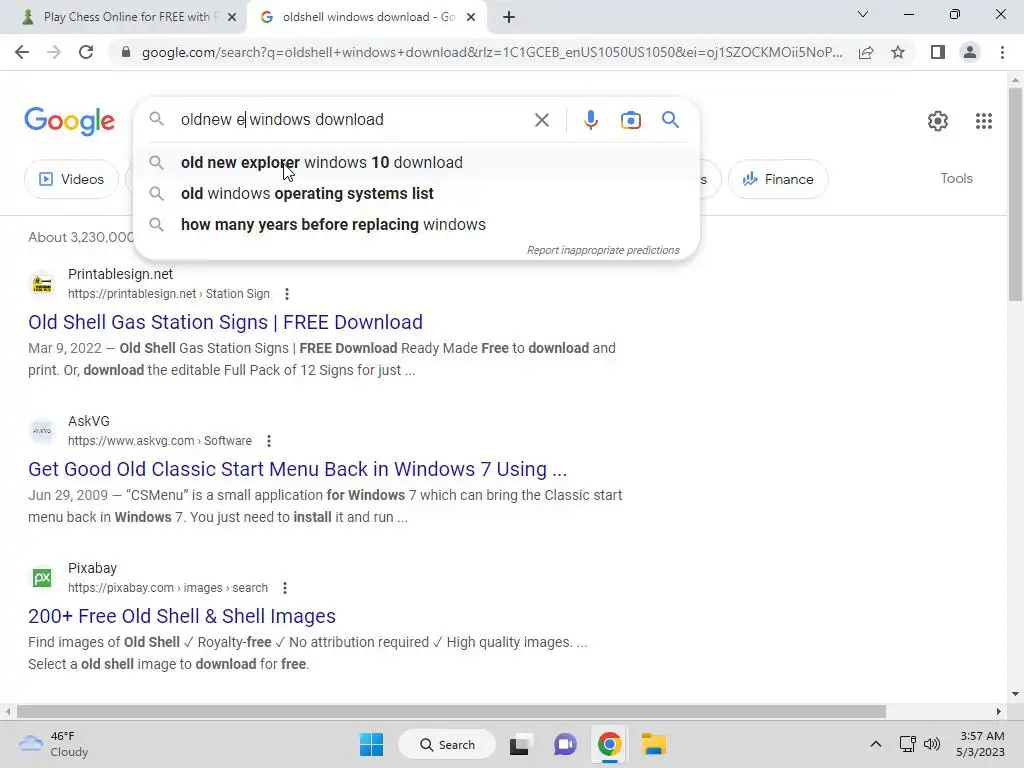Viewport: 1024px width, 768px height.
Task: Open 200+ Free Old Shell Images result
Action: (x=182, y=616)
